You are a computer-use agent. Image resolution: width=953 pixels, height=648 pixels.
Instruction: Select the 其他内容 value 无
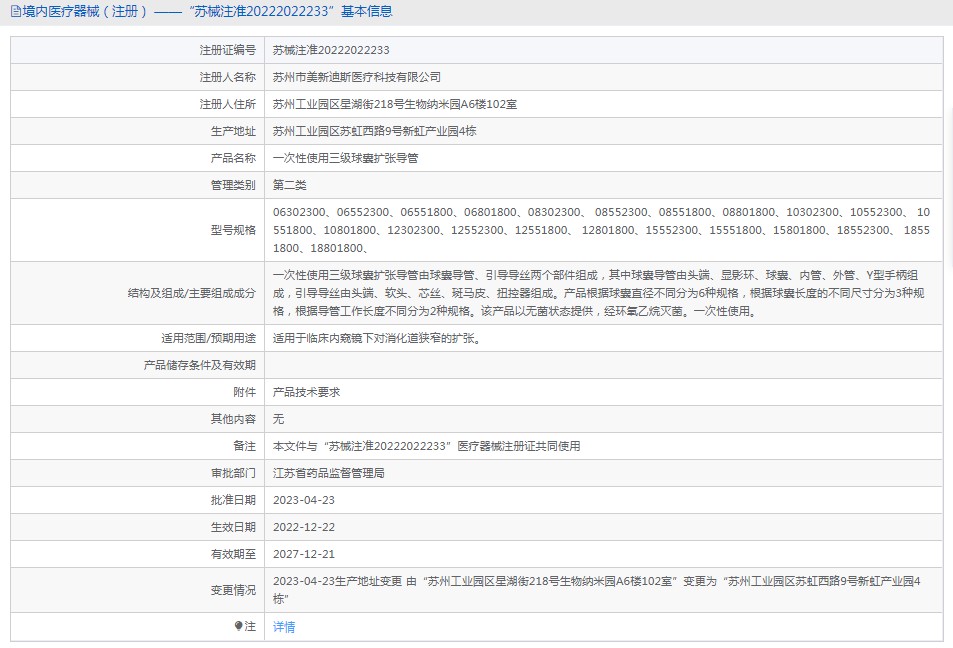tap(278, 419)
